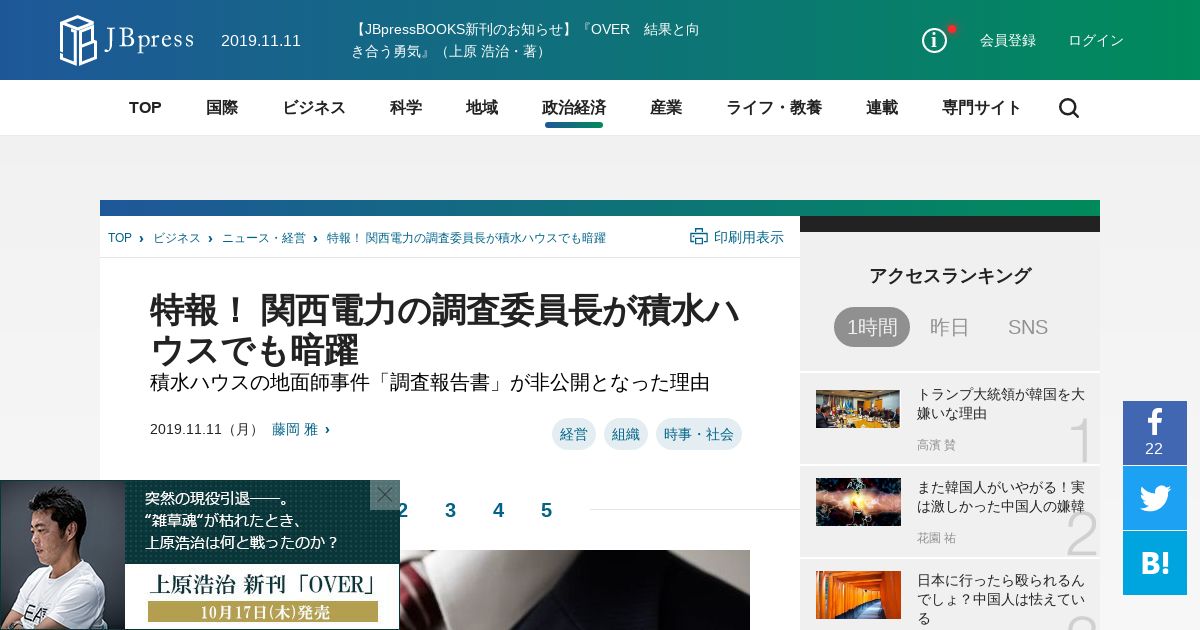This screenshot has width=1200, height=630.
Task: Switch ranking to SNS tab
Action: [x=1028, y=327]
